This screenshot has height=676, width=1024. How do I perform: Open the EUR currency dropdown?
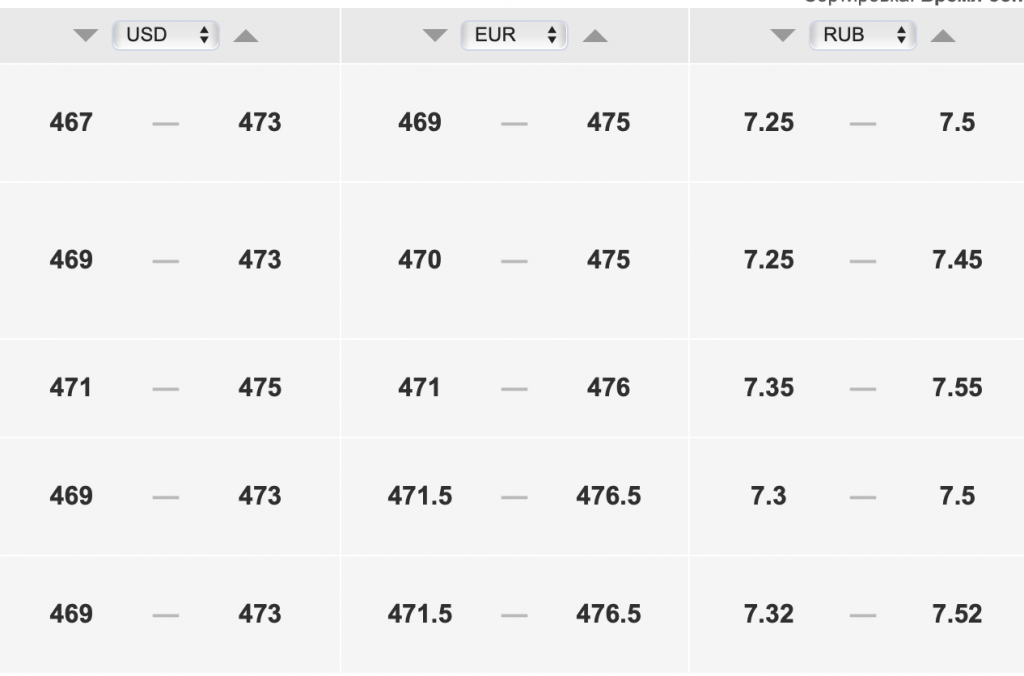pyautogui.click(x=514, y=36)
